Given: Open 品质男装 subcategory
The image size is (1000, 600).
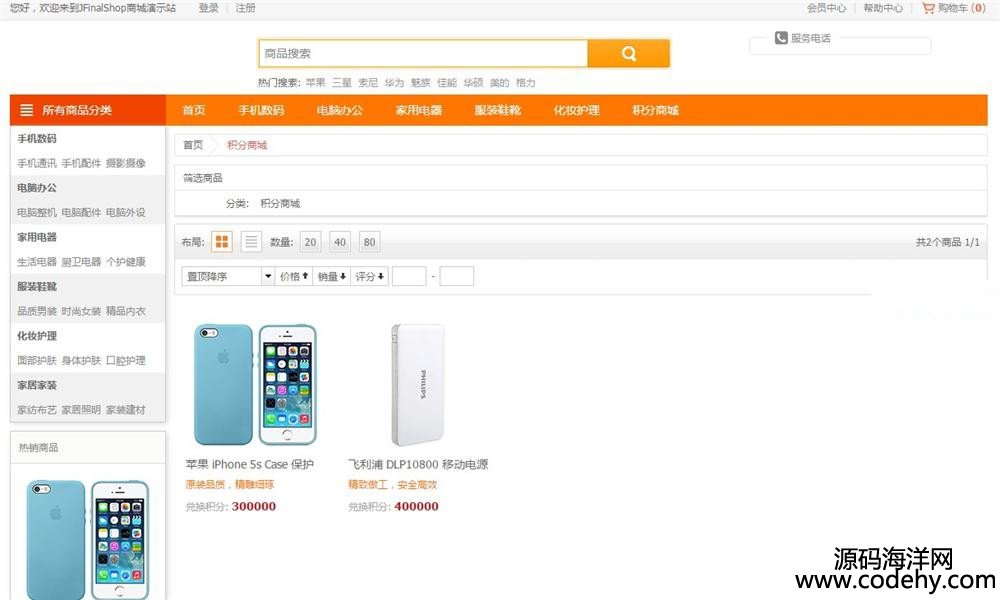Looking at the screenshot, I should click(x=37, y=311).
